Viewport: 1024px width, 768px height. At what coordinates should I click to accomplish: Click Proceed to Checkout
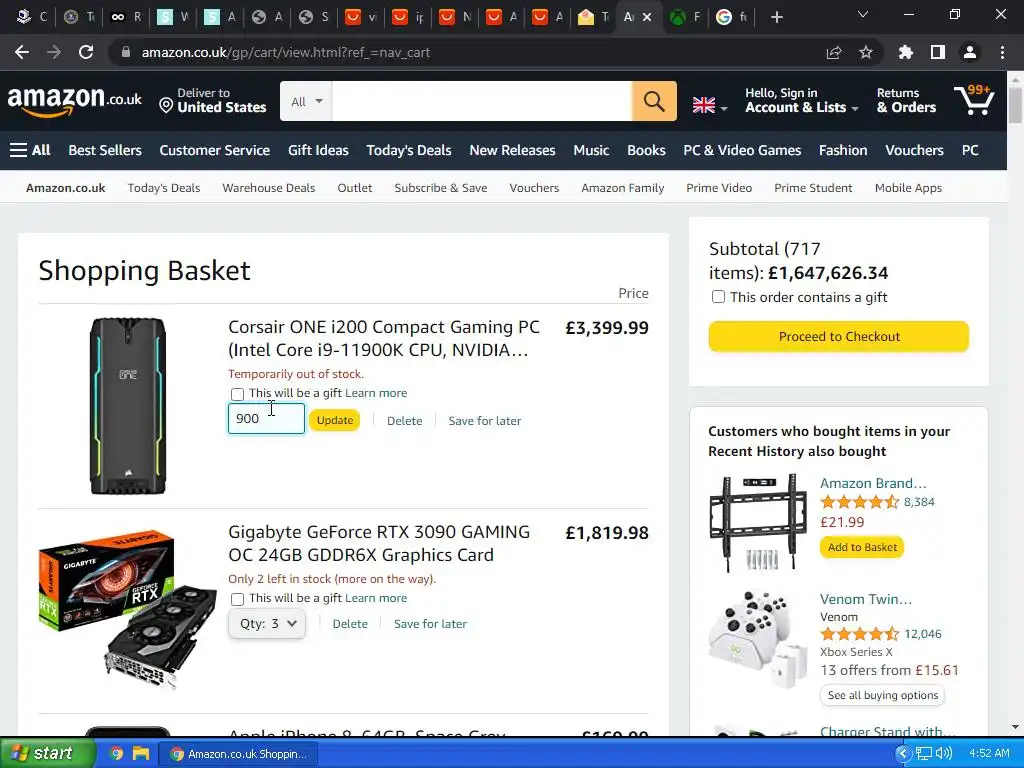click(839, 336)
